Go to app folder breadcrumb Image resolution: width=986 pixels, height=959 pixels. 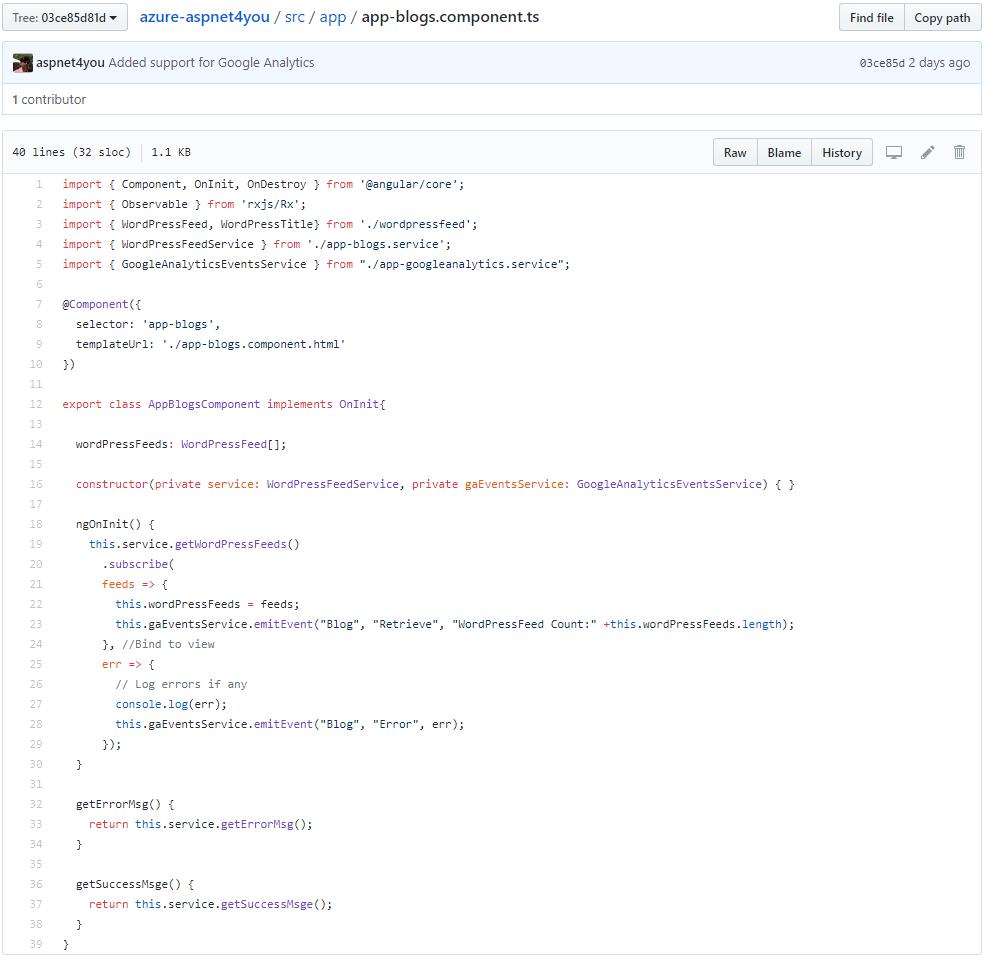click(x=333, y=17)
